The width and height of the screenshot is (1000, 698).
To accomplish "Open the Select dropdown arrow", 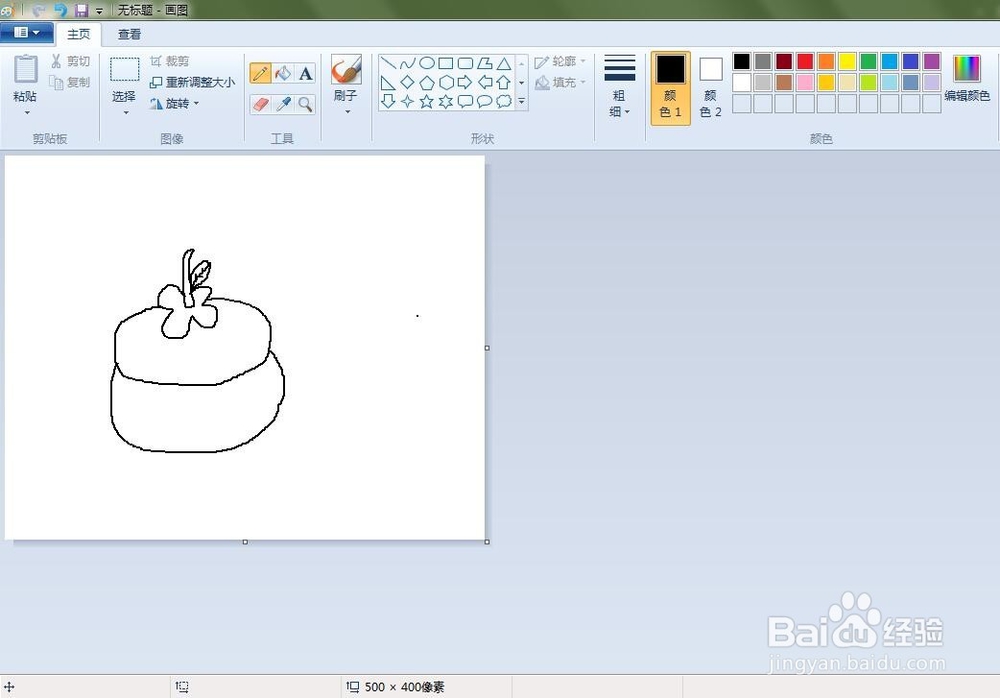I will [x=126, y=113].
